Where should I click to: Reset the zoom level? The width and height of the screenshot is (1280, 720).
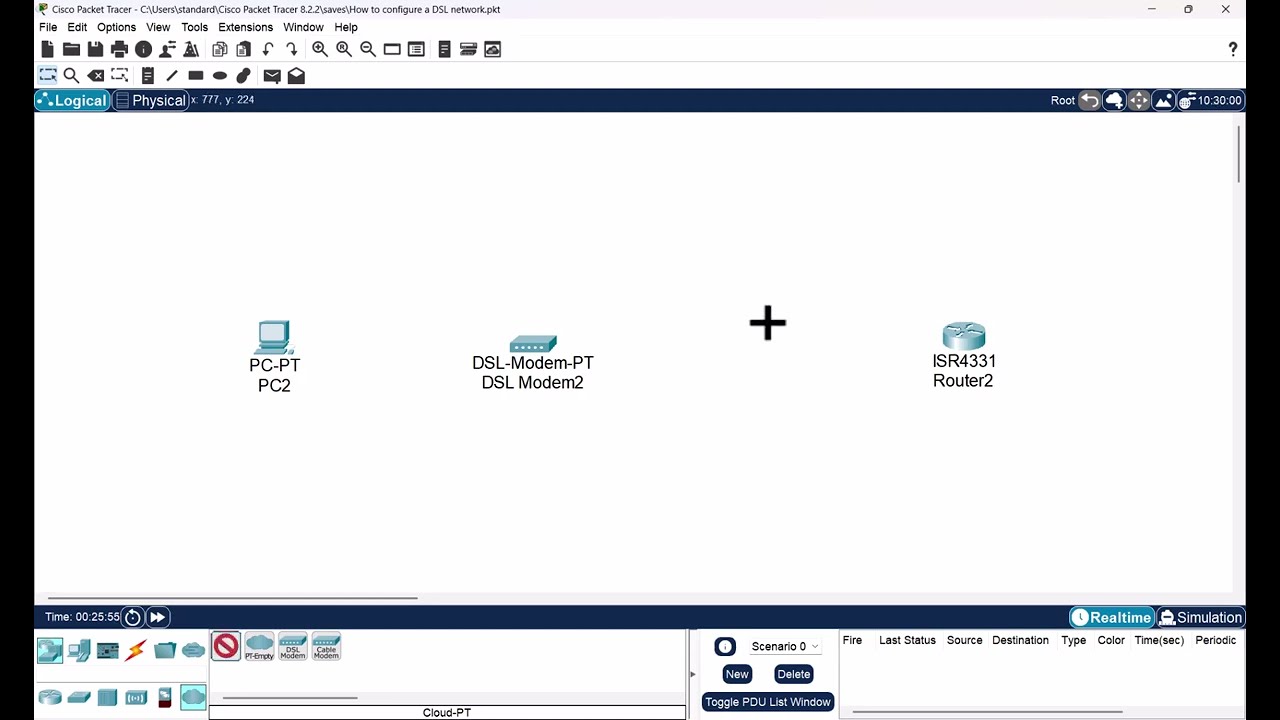[x=344, y=49]
